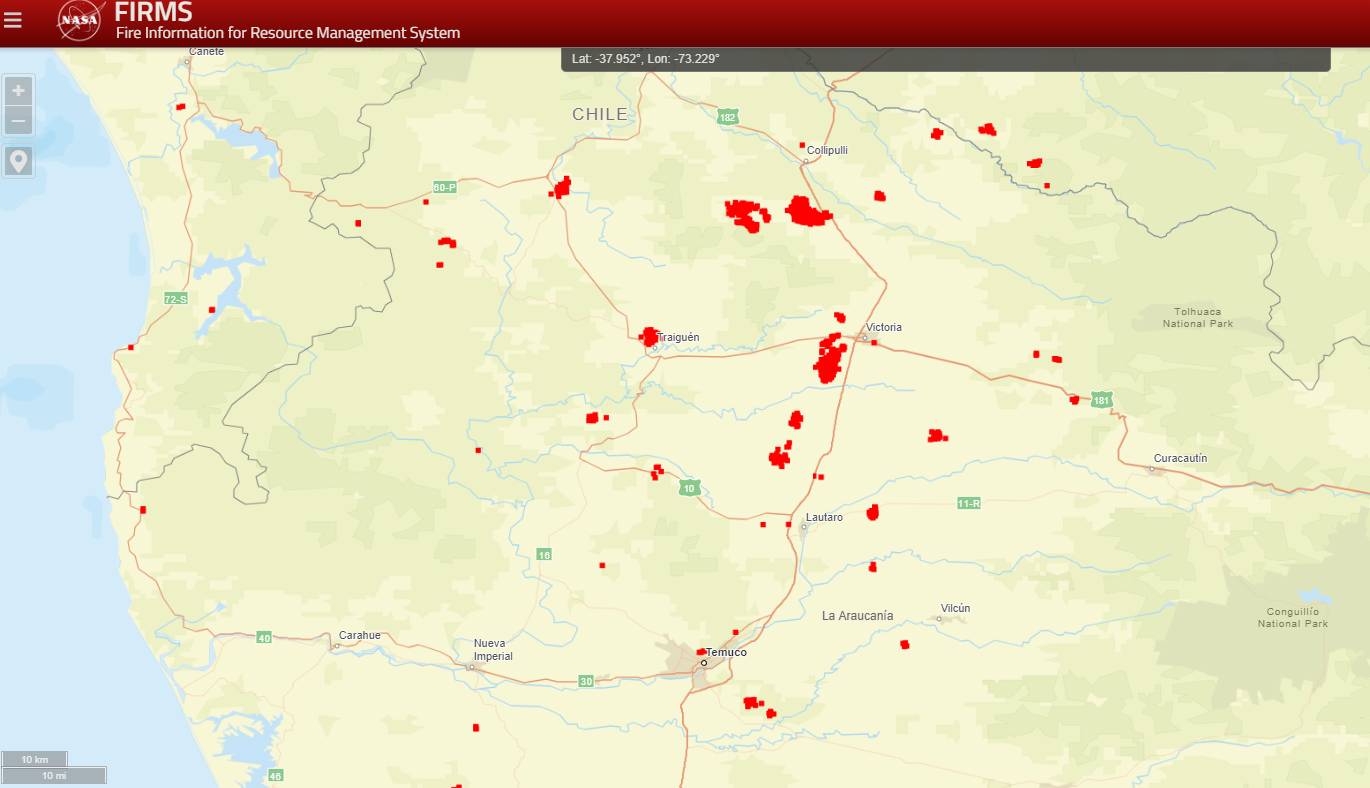Click the Temuco city label
The image size is (1370, 788).
point(726,652)
